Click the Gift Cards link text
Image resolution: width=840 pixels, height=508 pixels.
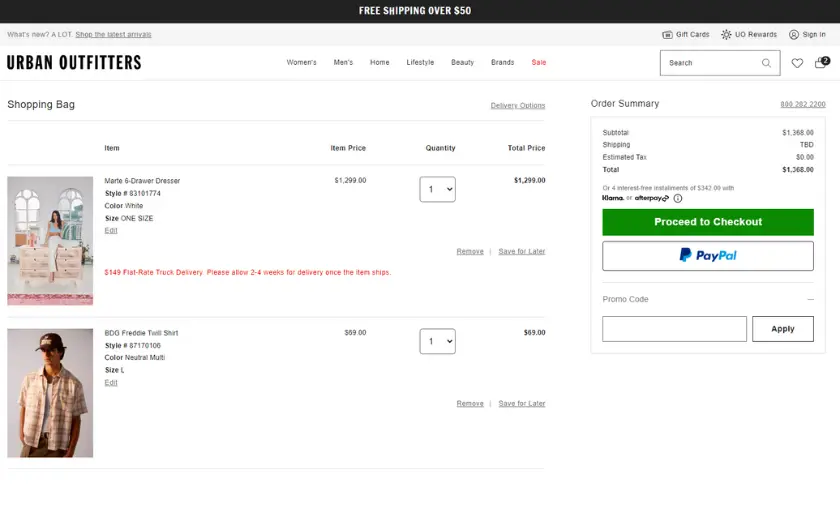[x=692, y=34]
